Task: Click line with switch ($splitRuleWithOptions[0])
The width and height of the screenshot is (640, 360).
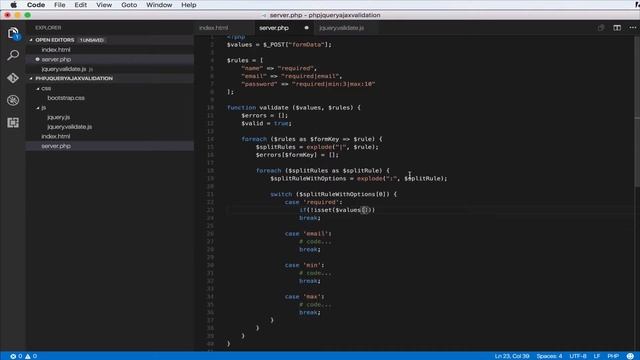Action: coord(333,194)
